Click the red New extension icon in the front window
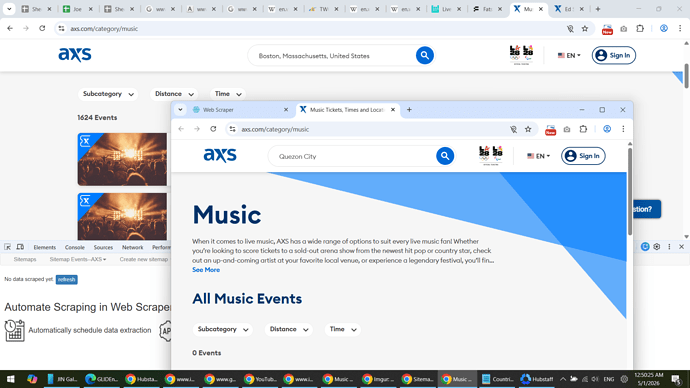Image resolution: width=690 pixels, height=388 pixels. pyautogui.click(x=551, y=130)
